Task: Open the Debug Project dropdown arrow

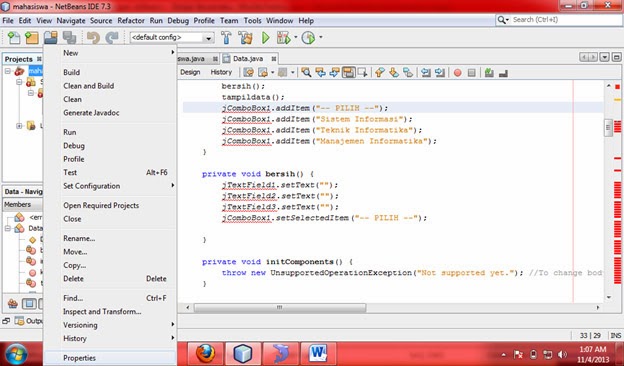Action: pos(295,38)
